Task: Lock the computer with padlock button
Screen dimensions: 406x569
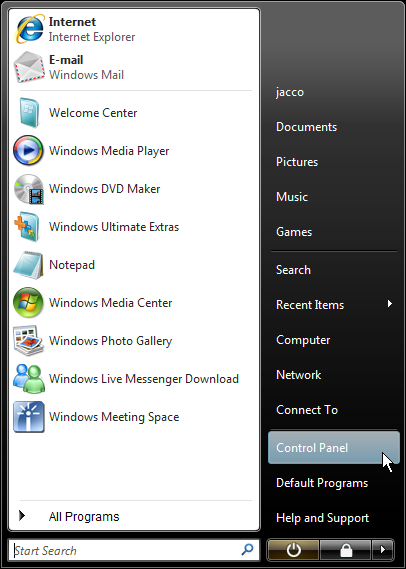Action: 346,550
